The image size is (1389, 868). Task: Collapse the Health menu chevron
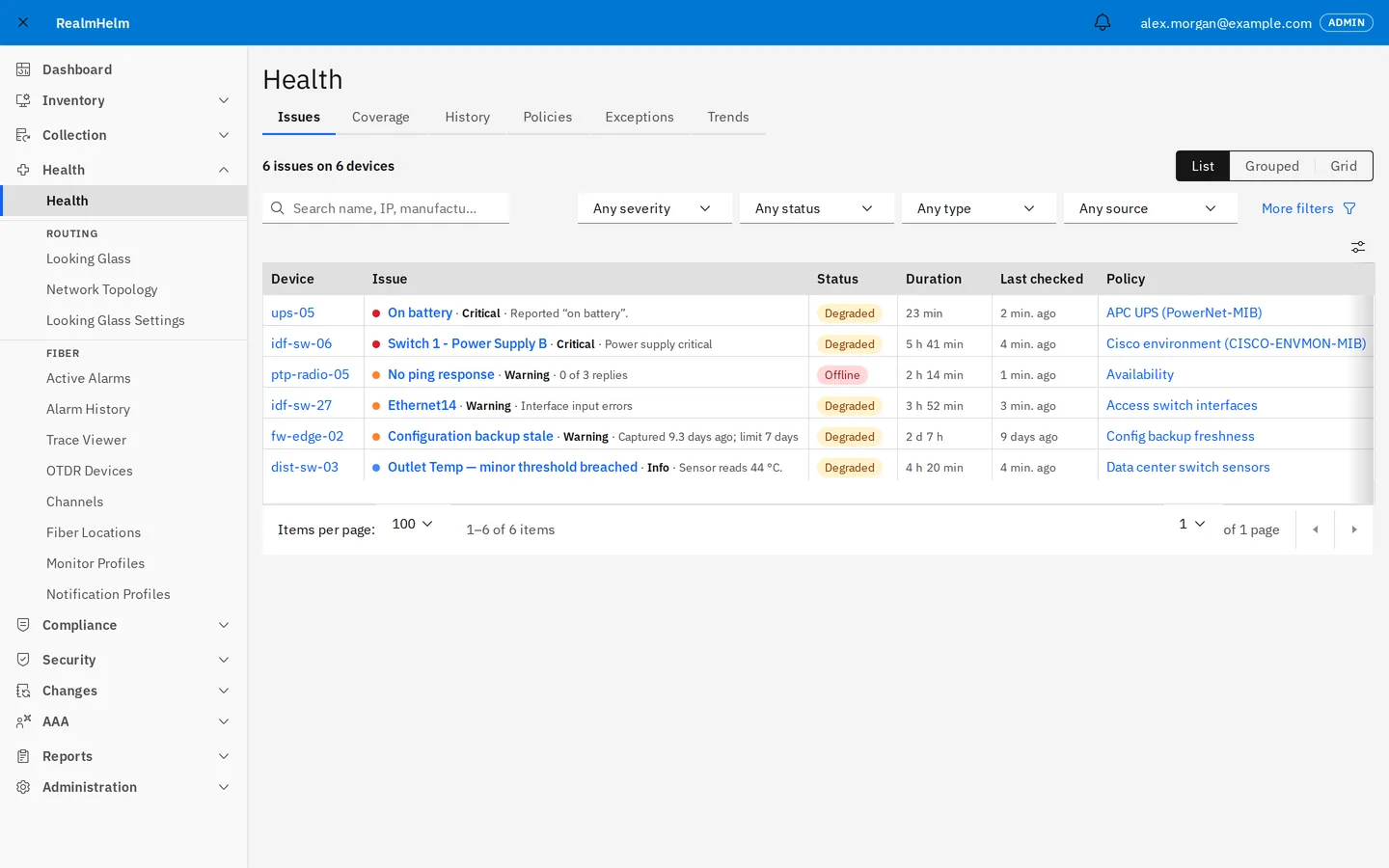pyautogui.click(x=224, y=170)
